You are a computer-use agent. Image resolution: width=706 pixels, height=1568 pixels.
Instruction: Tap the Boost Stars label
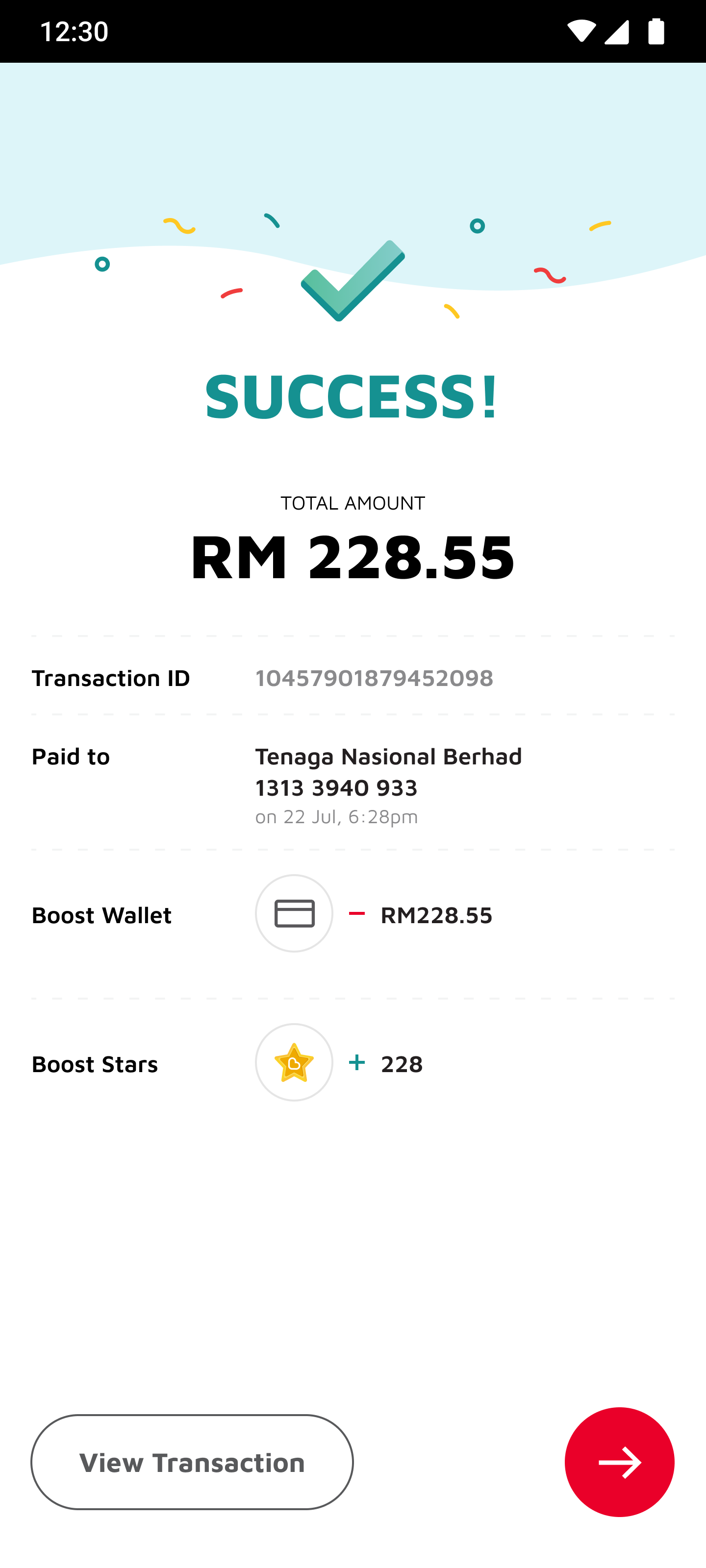click(x=95, y=1064)
